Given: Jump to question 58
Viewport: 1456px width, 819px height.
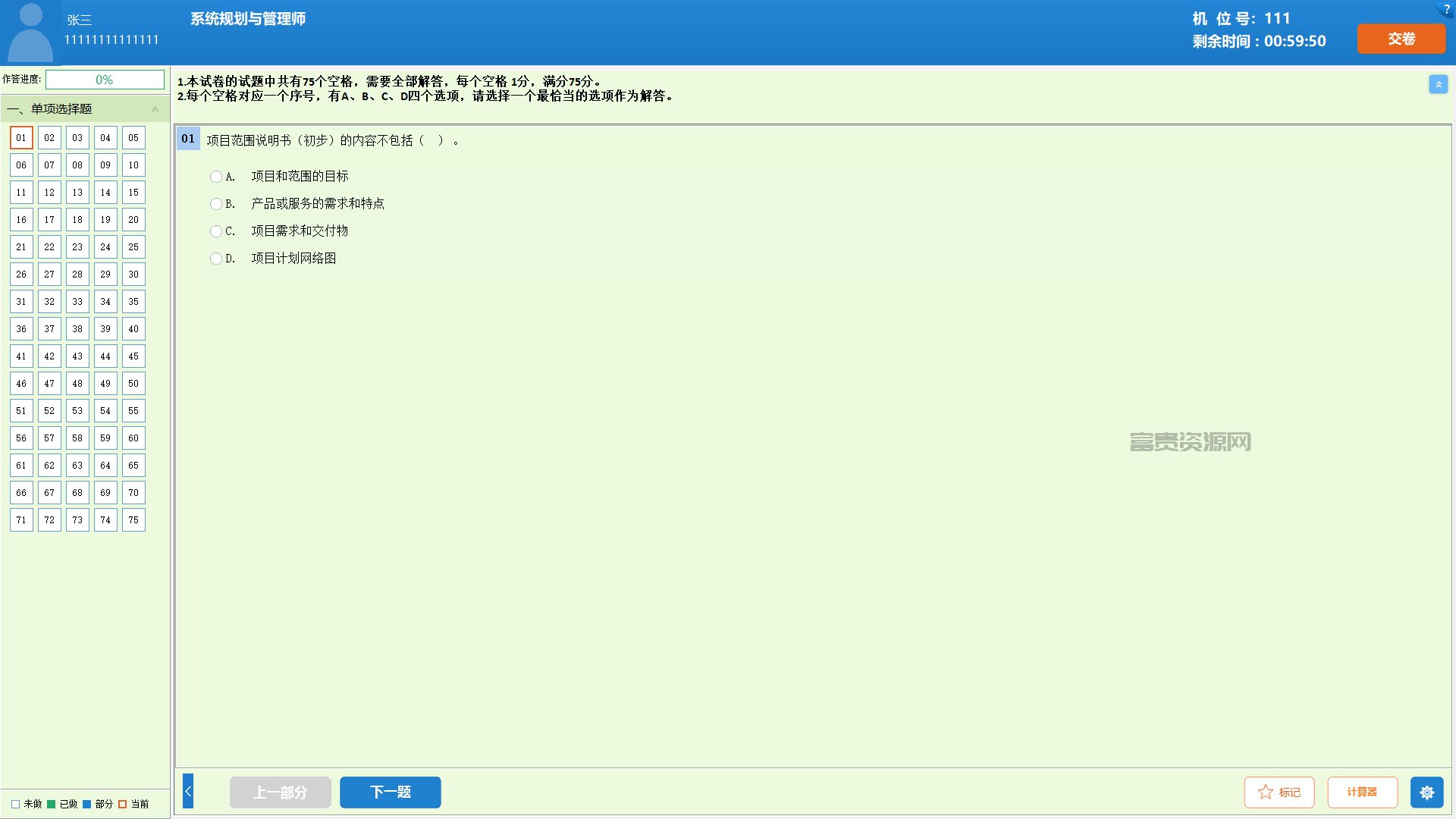Looking at the screenshot, I should 77,438.
